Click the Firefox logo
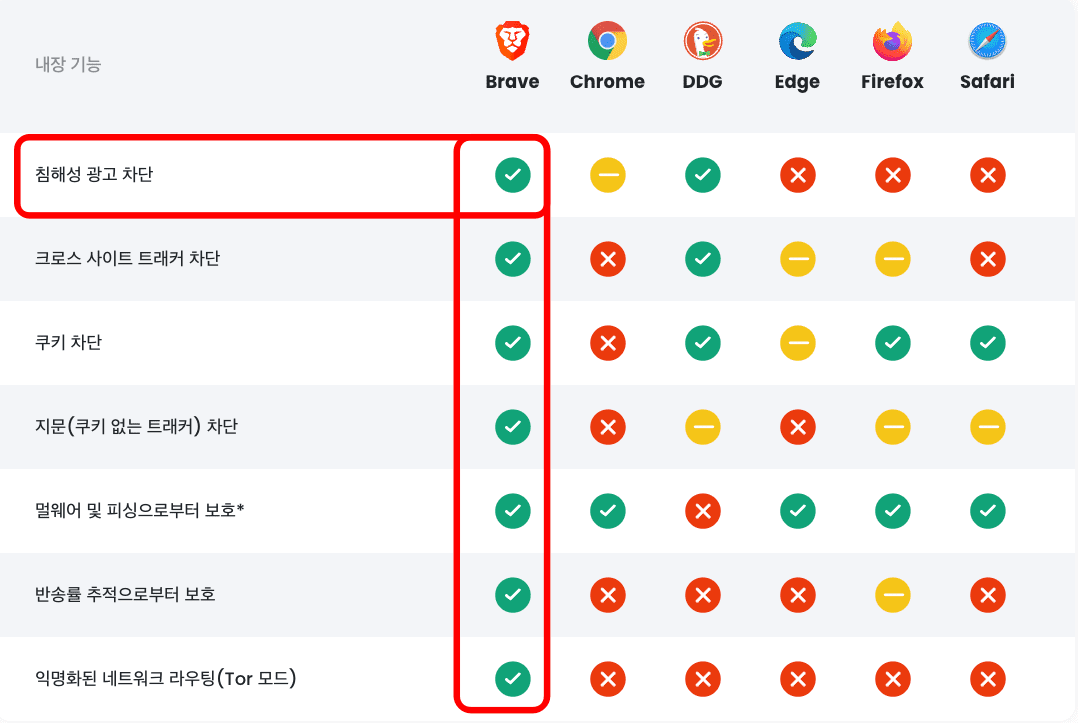This screenshot has height=723, width=1078. [x=892, y=41]
